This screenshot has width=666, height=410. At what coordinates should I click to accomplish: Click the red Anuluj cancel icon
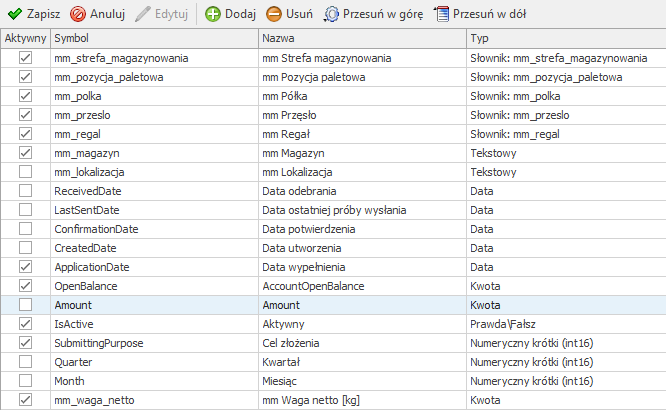(x=78, y=14)
